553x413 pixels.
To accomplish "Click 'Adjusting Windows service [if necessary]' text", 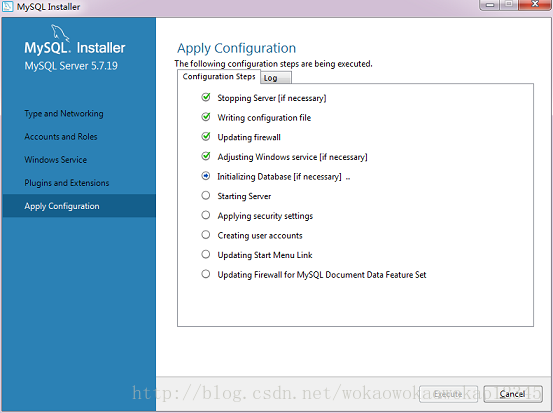I will (x=292, y=157).
